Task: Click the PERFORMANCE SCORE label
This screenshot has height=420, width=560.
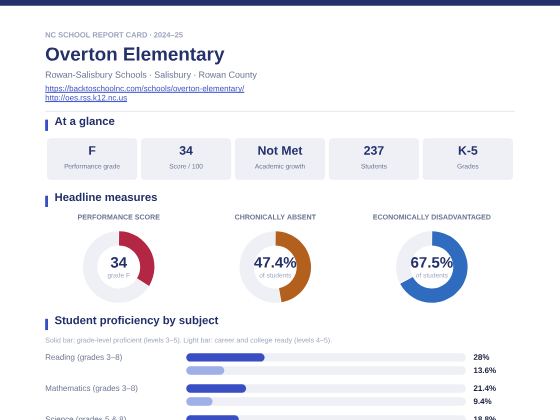Action: 119,217
